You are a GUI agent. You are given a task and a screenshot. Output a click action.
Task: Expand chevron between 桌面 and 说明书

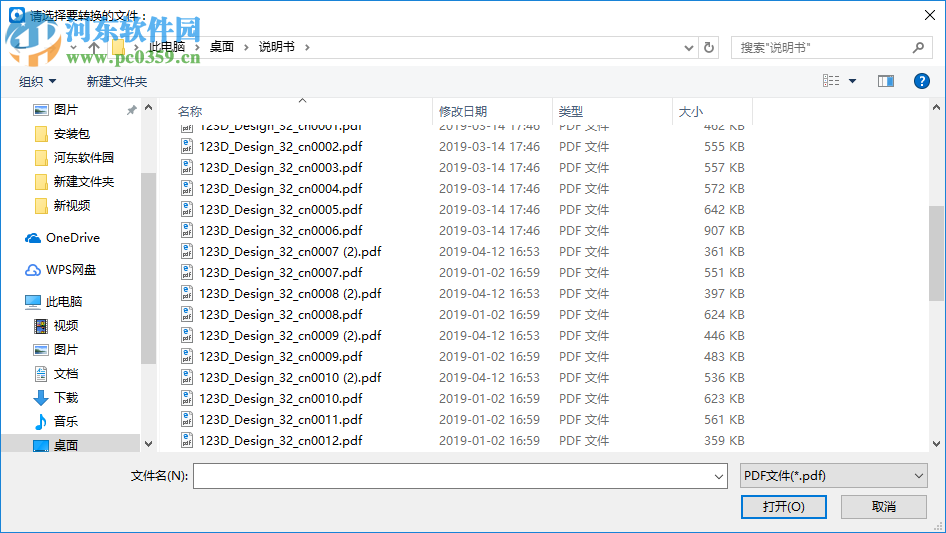pos(246,47)
